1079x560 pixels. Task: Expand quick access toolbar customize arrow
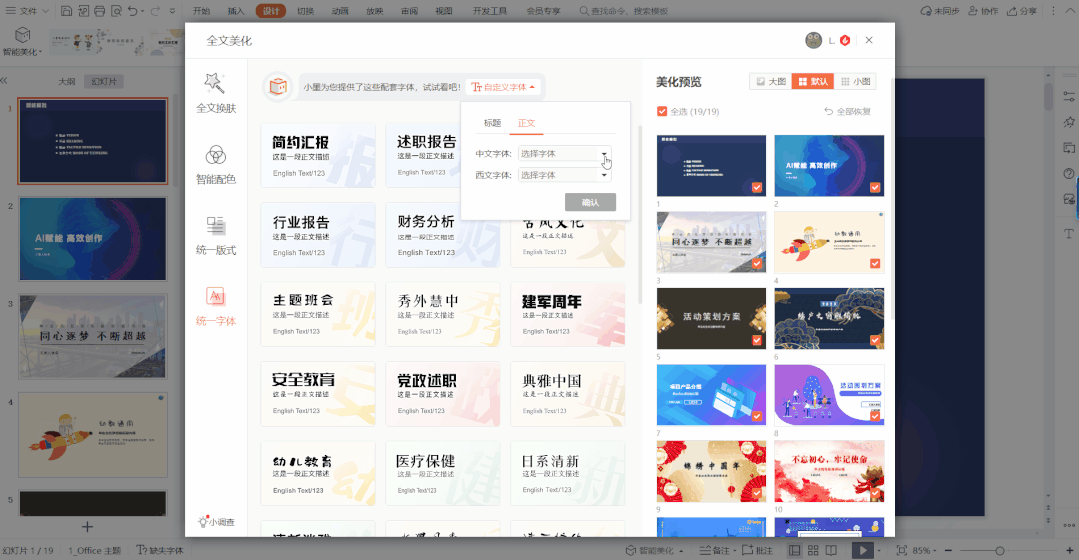(172, 11)
